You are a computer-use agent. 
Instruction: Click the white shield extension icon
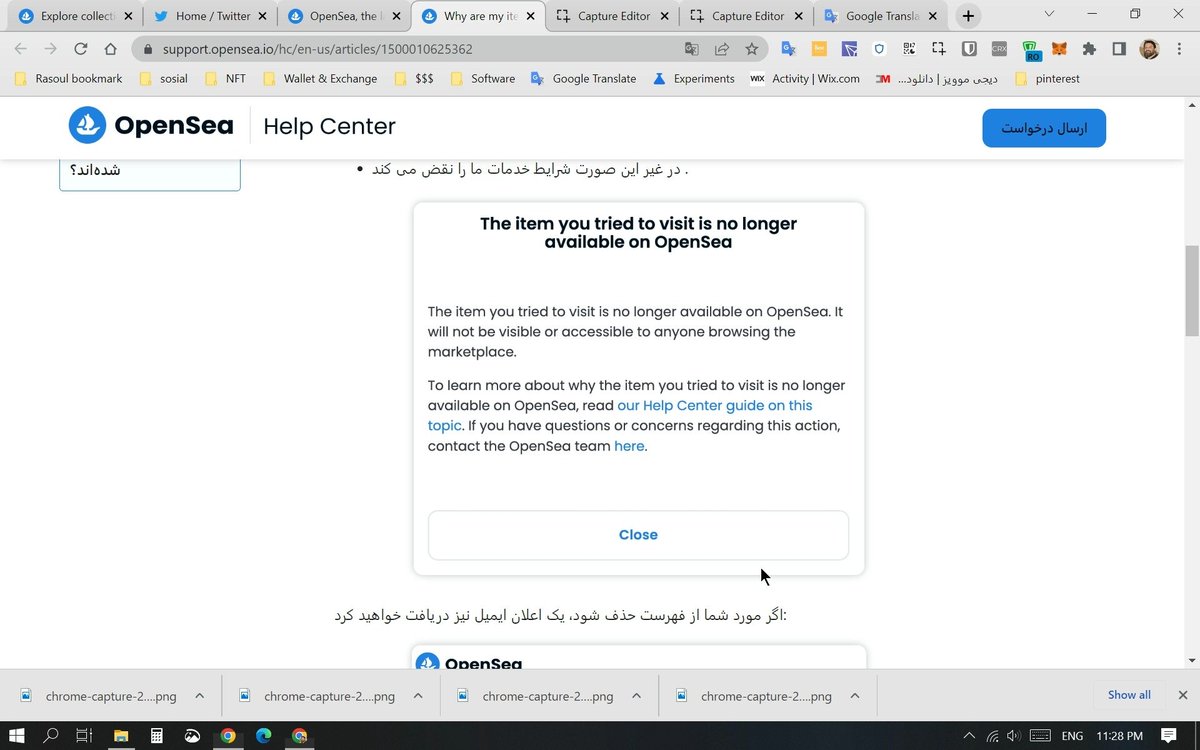[879, 49]
